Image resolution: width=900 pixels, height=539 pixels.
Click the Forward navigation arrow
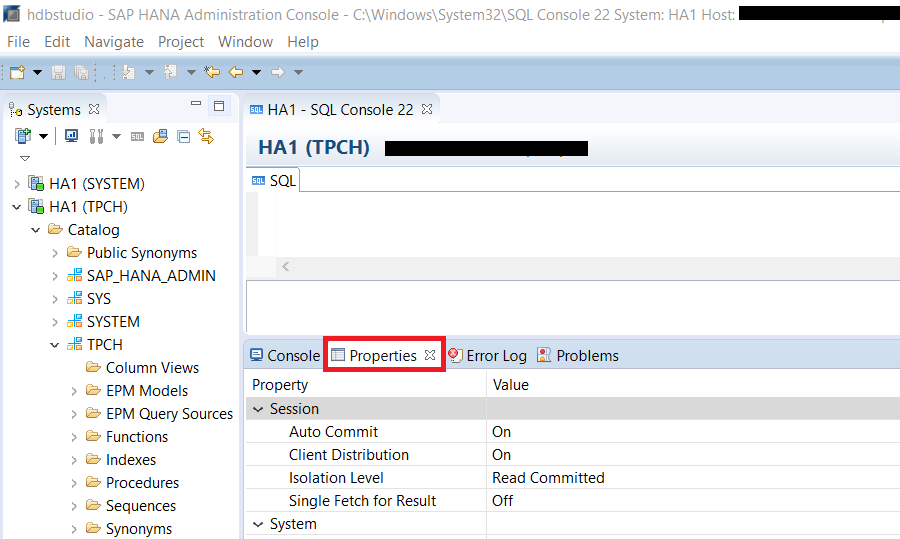point(278,72)
